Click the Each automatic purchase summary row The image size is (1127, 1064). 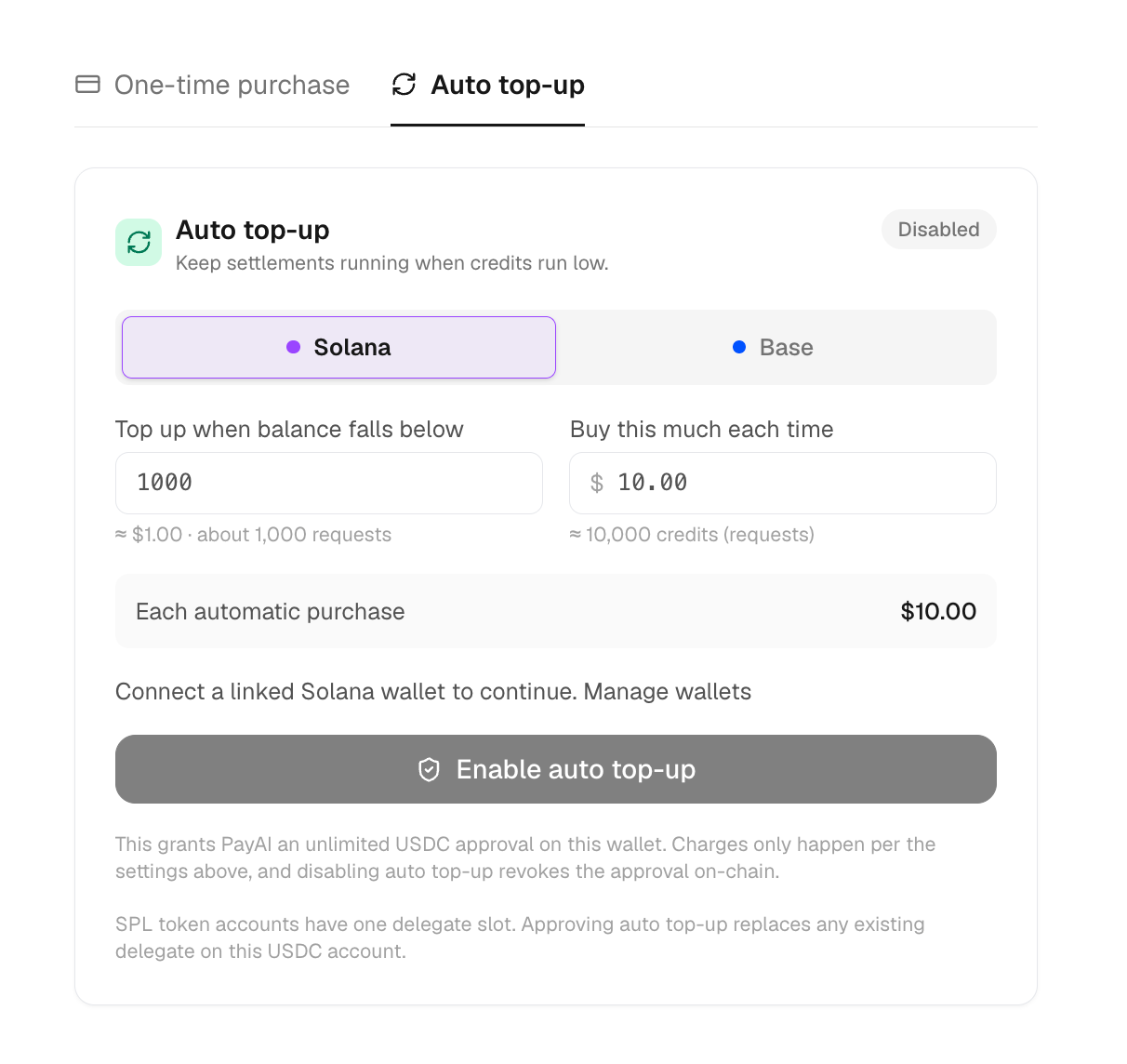[555, 611]
